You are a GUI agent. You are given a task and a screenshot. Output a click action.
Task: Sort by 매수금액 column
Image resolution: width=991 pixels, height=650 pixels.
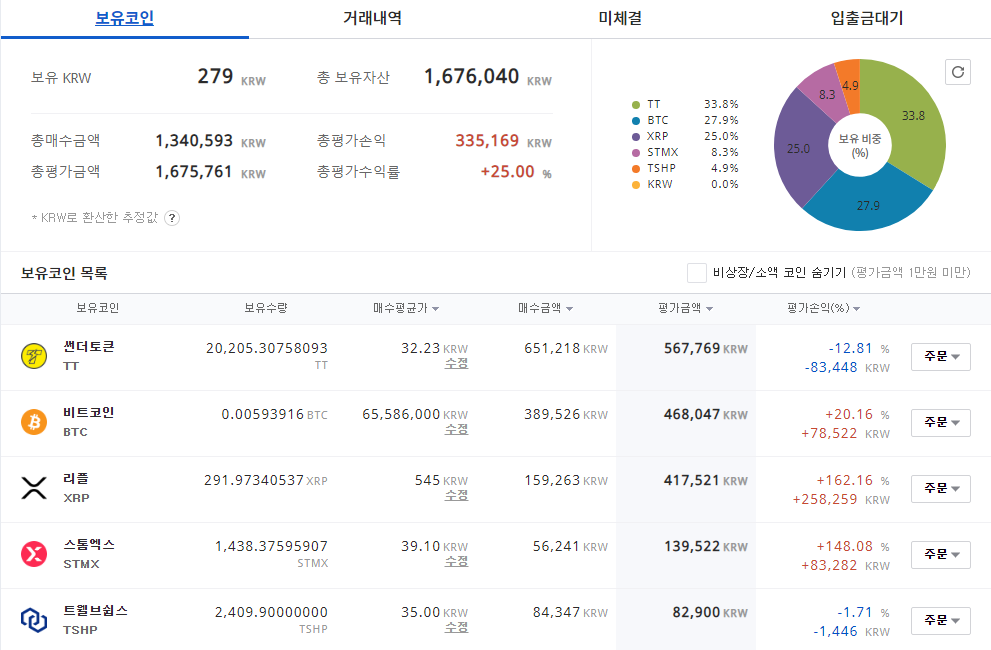[x=545, y=309]
